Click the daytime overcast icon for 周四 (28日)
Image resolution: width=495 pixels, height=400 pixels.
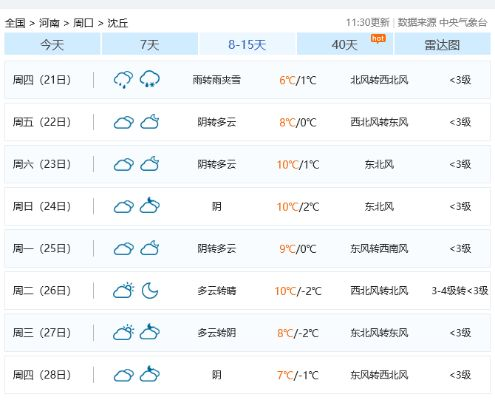pyautogui.click(x=124, y=375)
